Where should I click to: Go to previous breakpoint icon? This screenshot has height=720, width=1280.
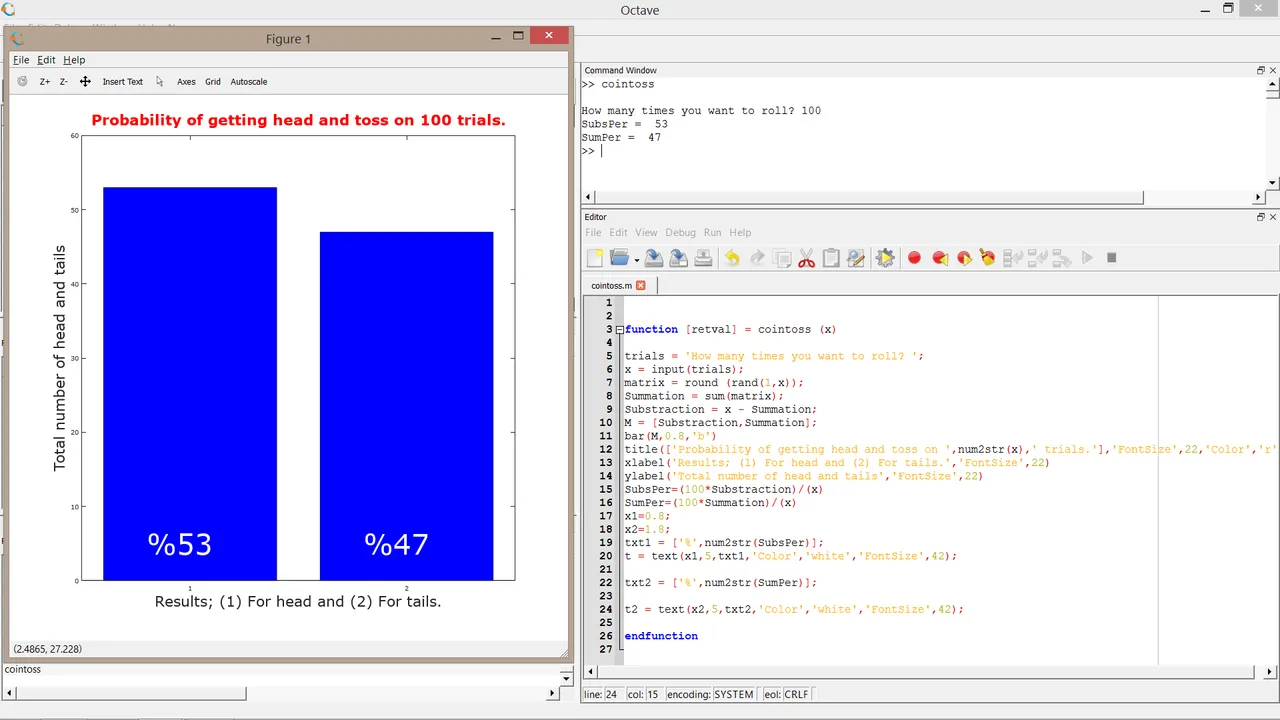(939, 258)
